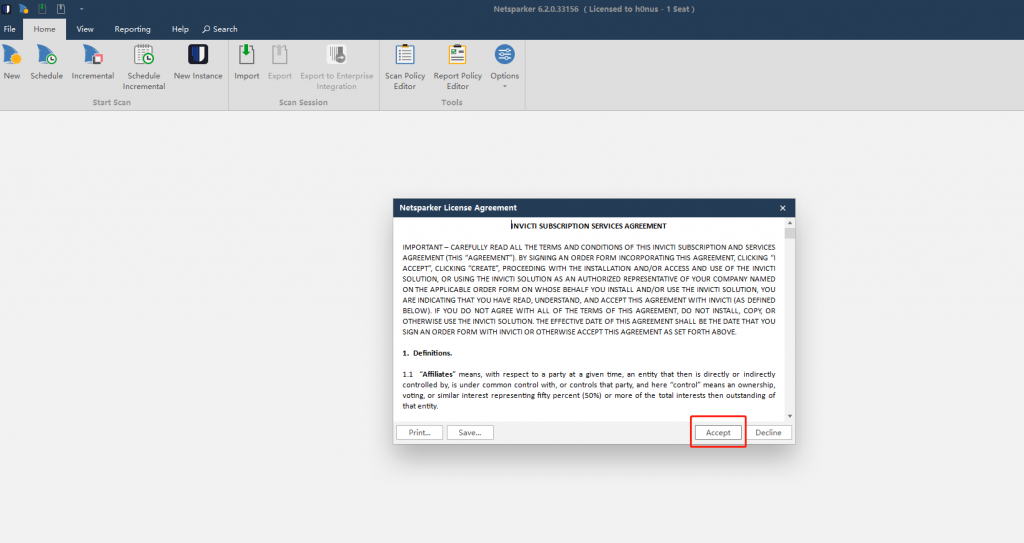
Task: Expand the Options dropdown arrow
Action: click(505, 86)
